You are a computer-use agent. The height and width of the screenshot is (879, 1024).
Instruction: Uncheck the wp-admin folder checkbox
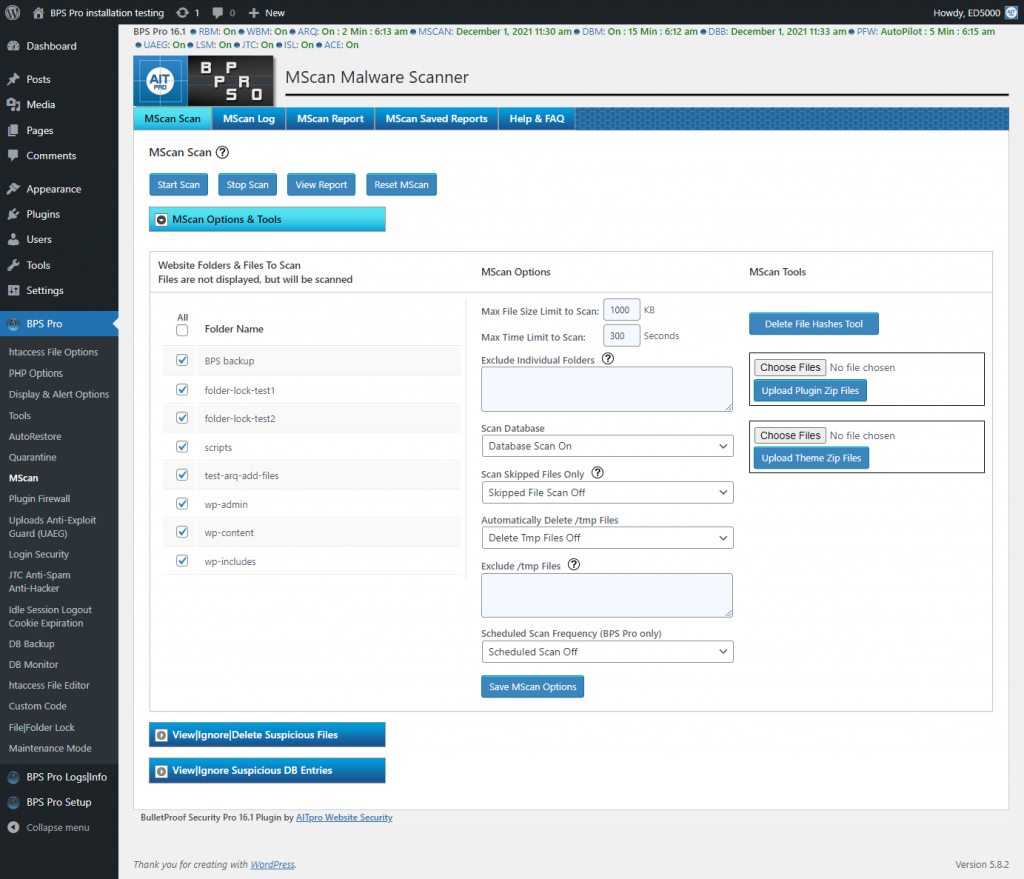pos(182,505)
